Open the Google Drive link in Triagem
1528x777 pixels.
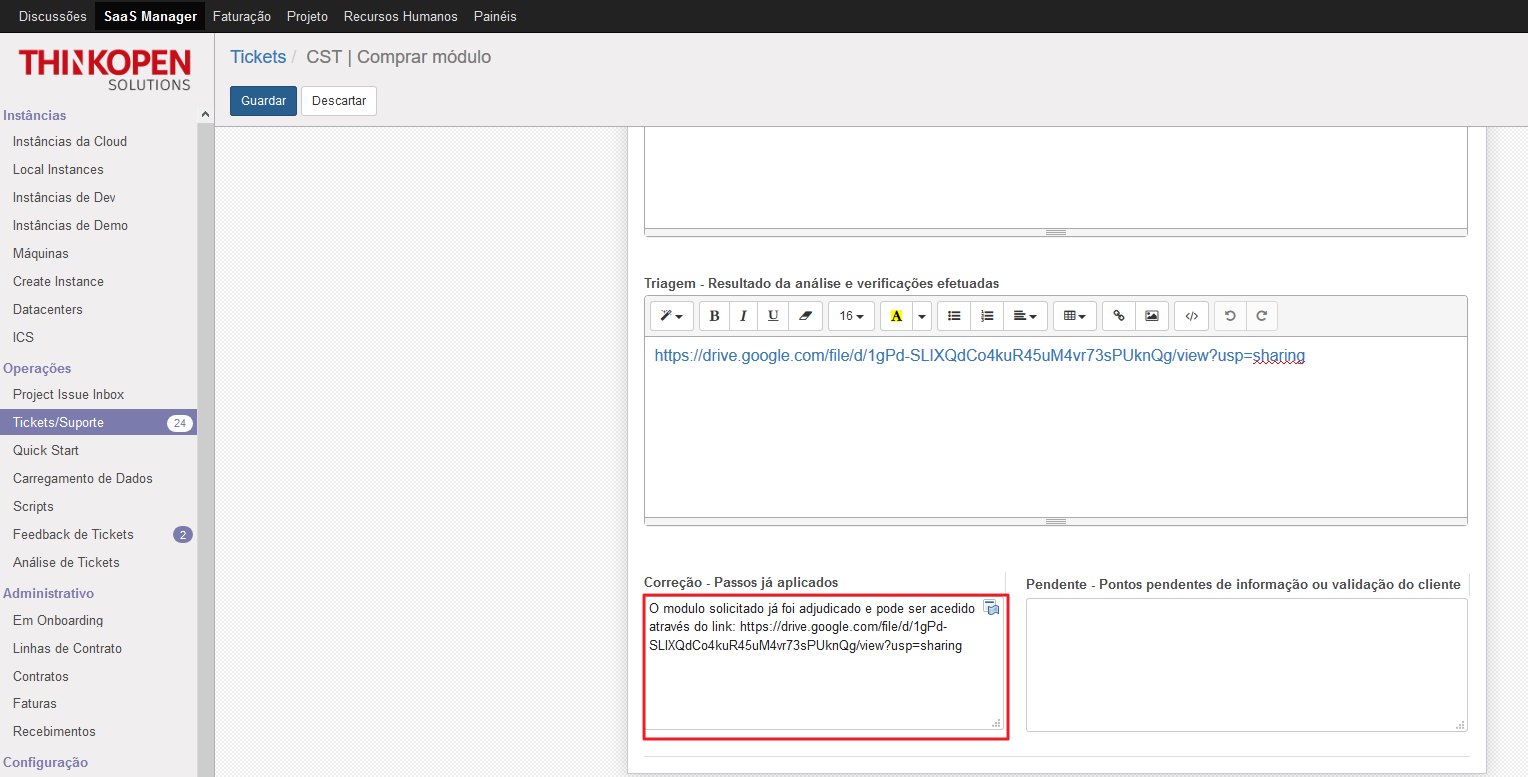979,356
